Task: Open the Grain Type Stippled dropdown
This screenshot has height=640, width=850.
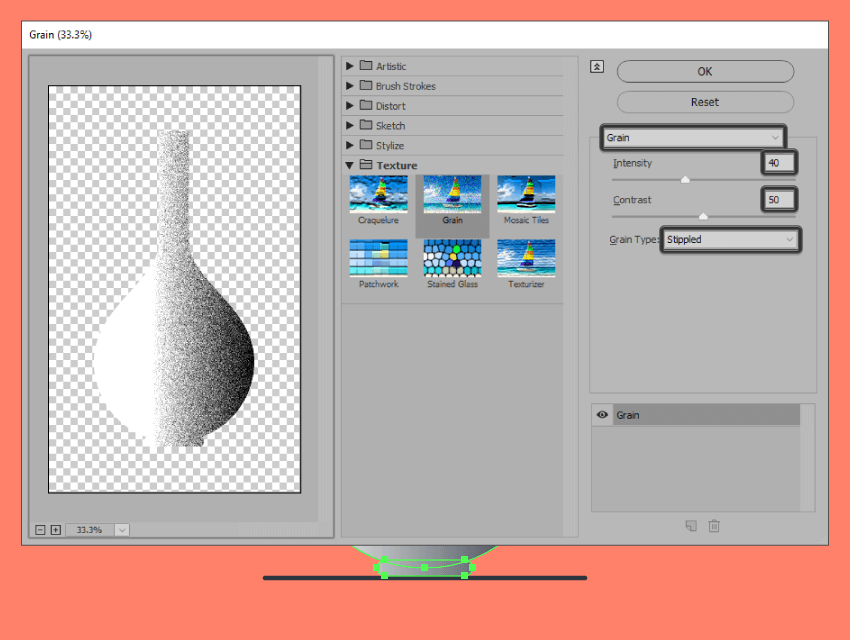Action: (x=730, y=240)
